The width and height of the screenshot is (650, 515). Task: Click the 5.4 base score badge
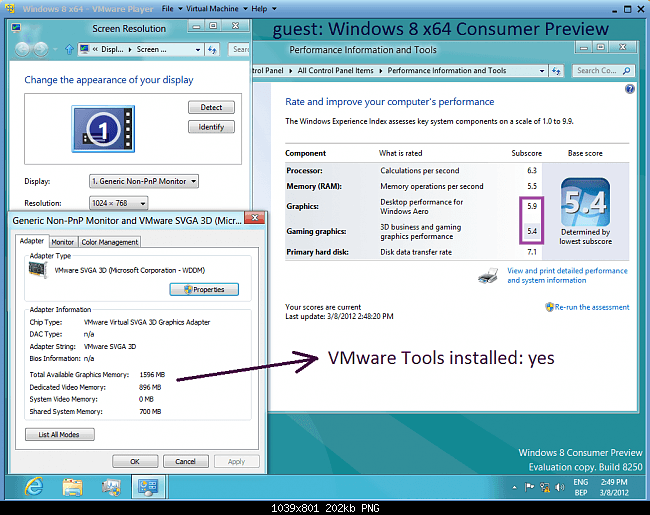pyautogui.click(x=585, y=202)
